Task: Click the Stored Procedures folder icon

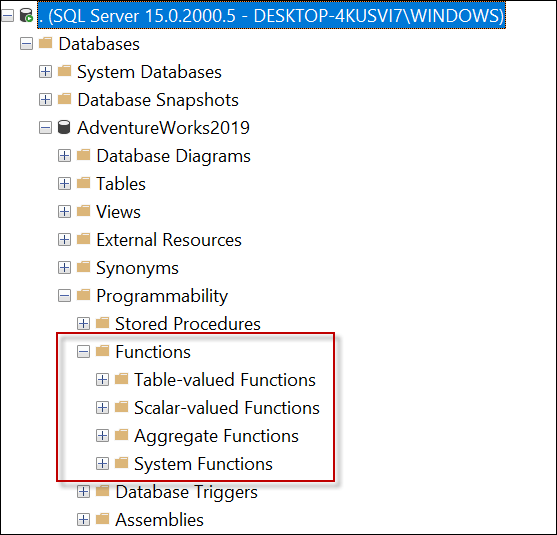Action: click(103, 323)
